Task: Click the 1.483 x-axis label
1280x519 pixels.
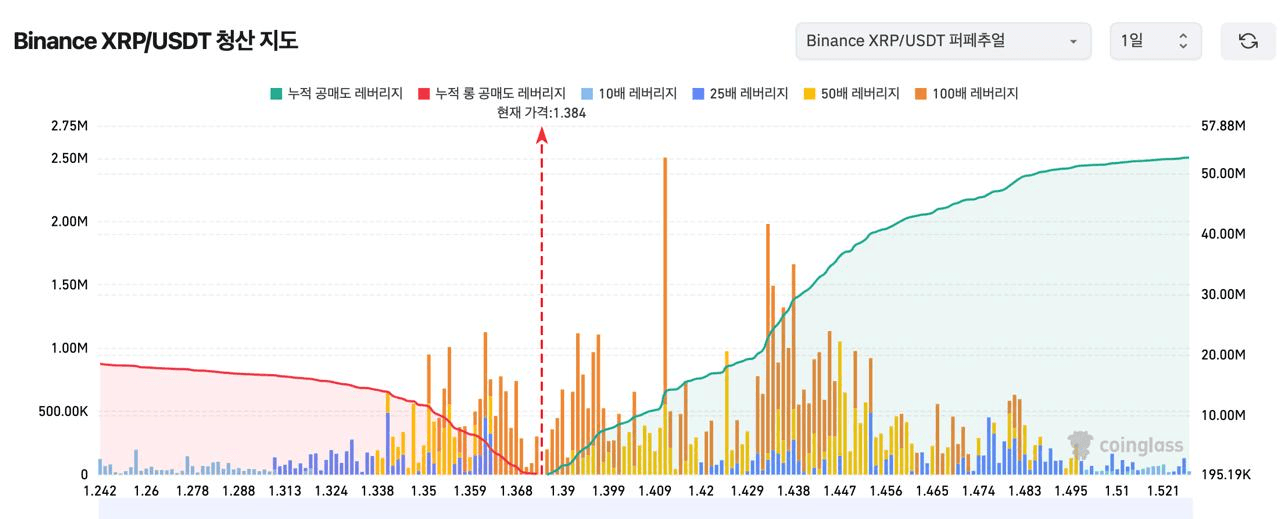Action: (x=1025, y=491)
